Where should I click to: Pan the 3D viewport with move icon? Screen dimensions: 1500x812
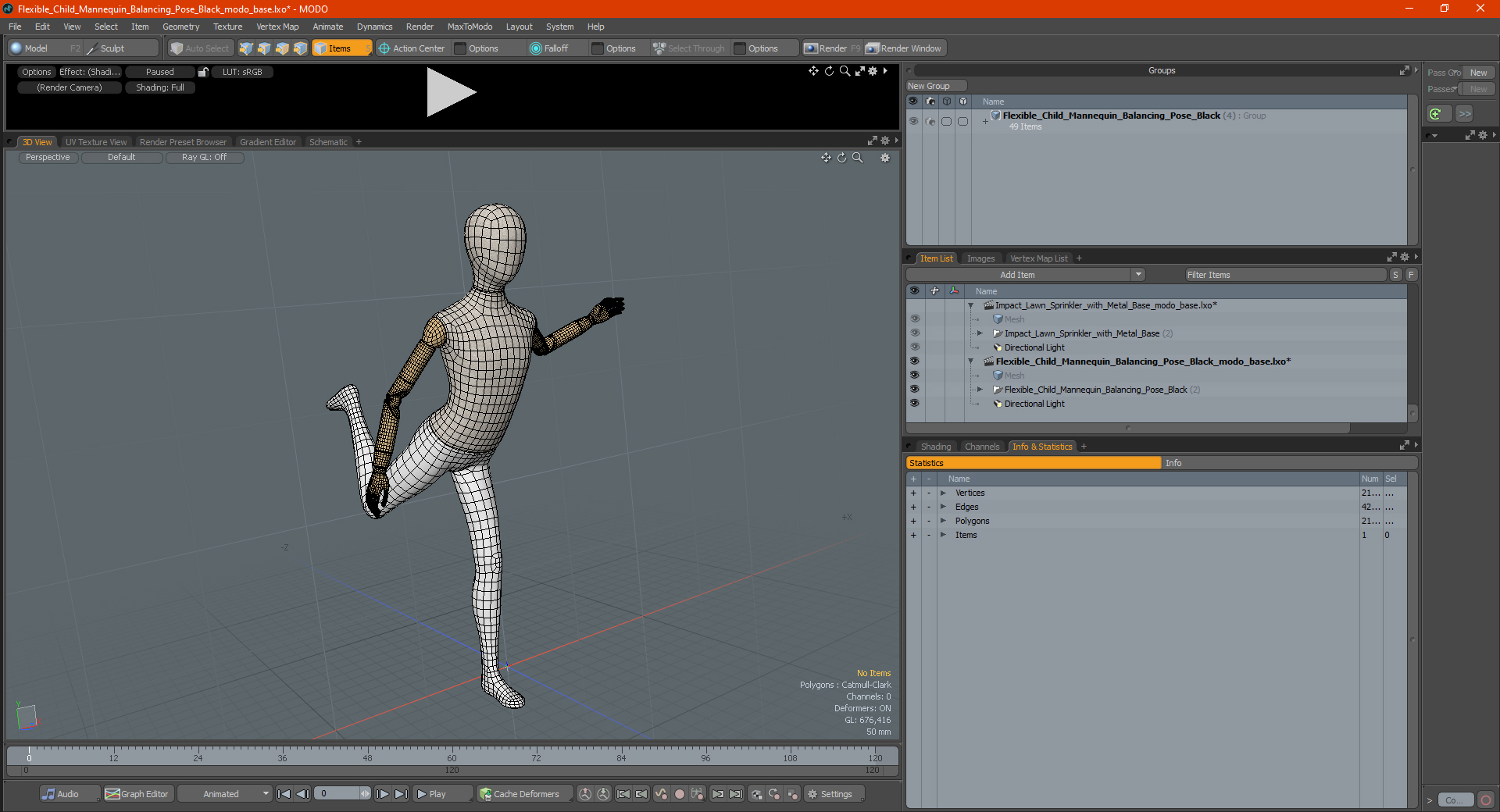[x=826, y=158]
